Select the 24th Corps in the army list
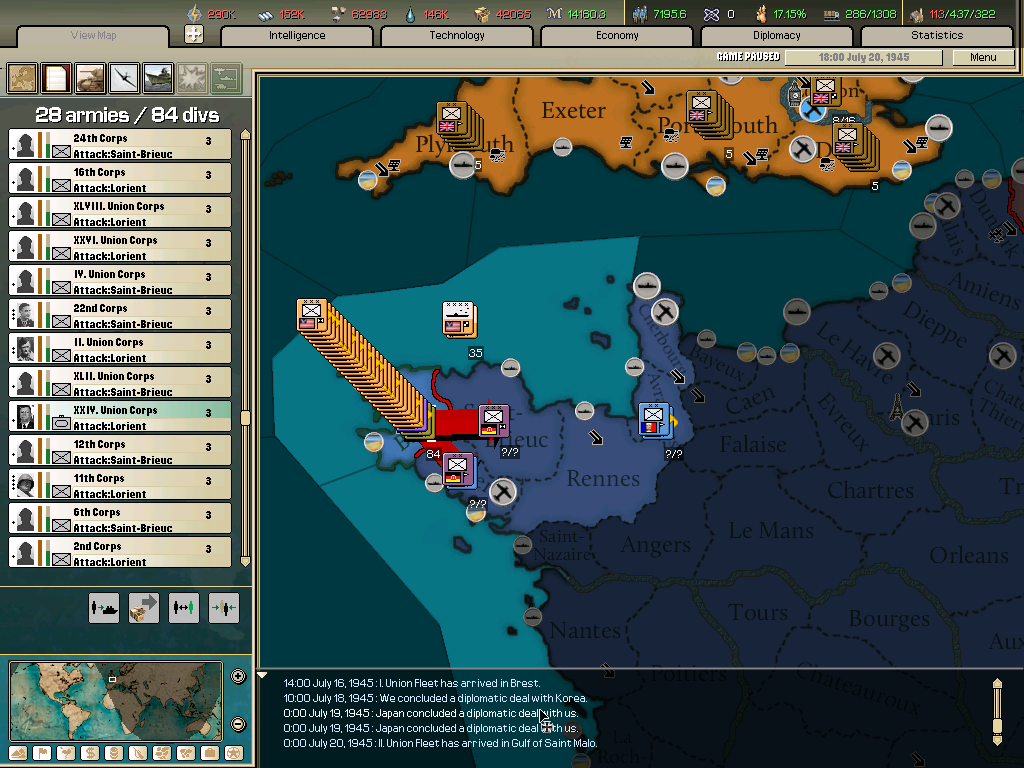The width and height of the screenshot is (1024, 768). click(119, 144)
